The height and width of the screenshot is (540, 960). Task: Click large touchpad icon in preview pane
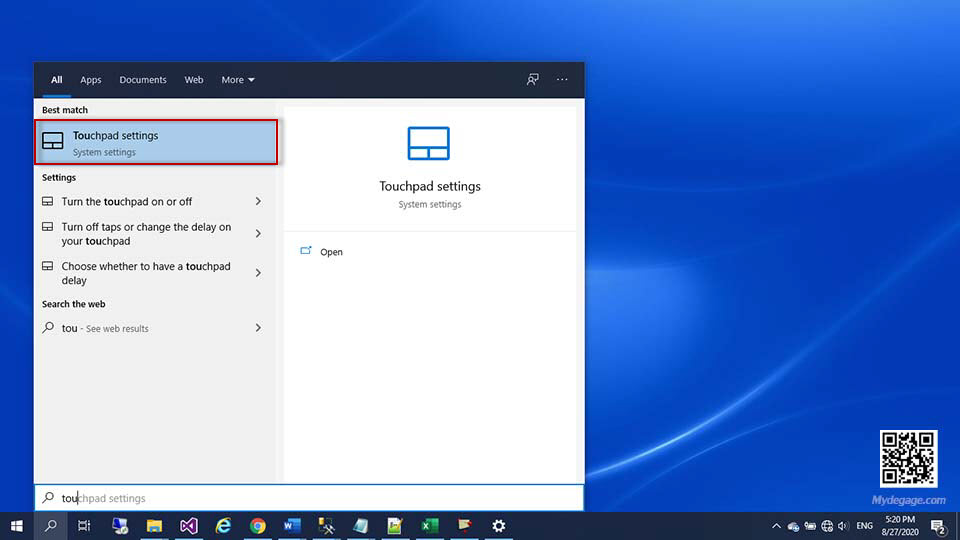coord(429,143)
